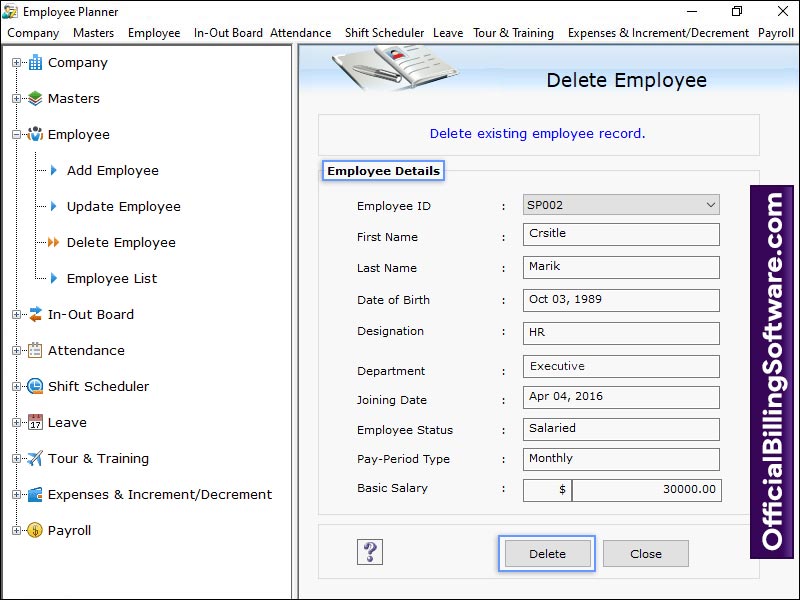Open the Employee ID dropdown
Image resolution: width=800 pixels, height=600 pixels.
(710, 205)
